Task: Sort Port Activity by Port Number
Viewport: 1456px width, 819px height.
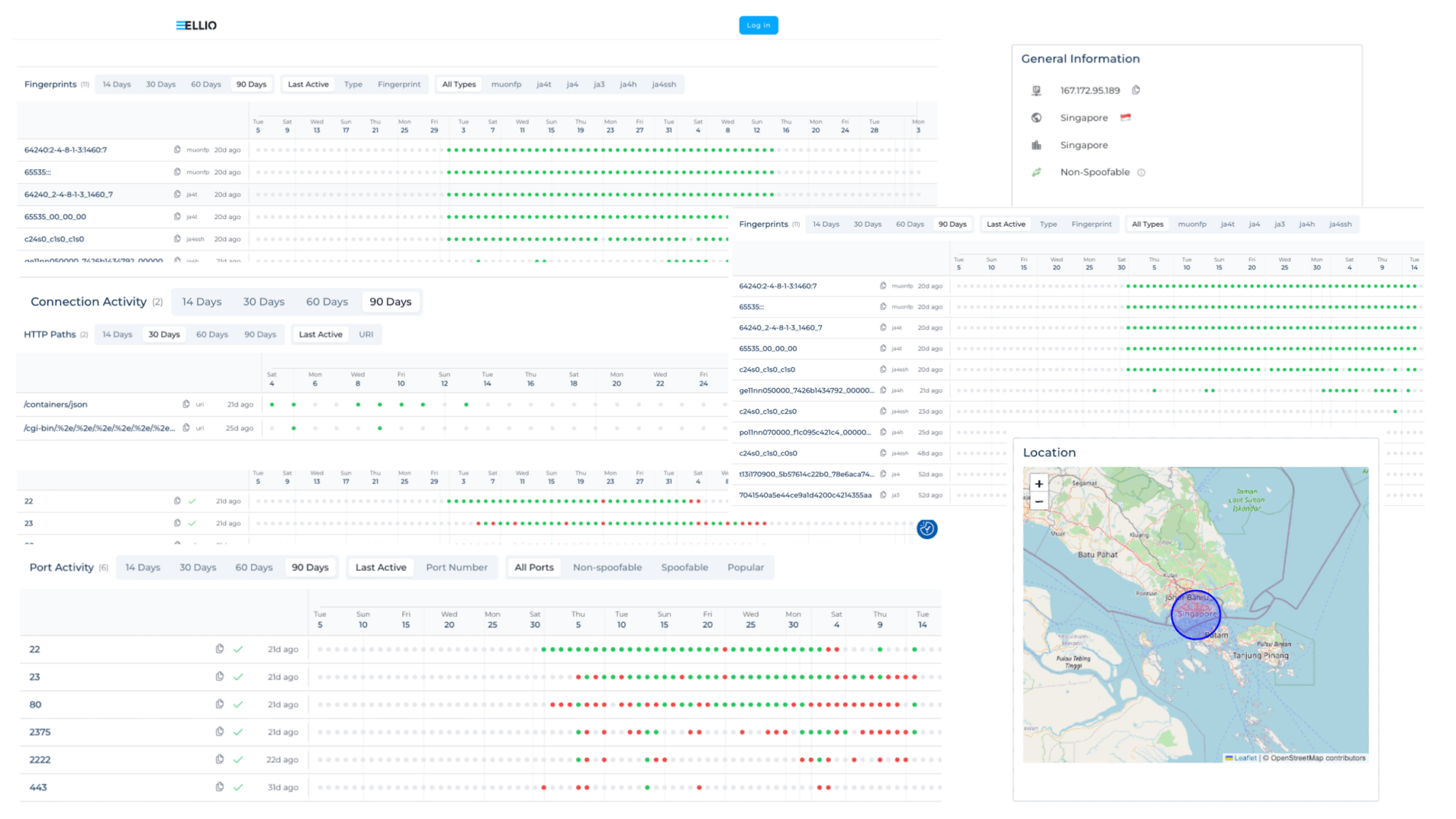Action: click(x=456, y=567)
